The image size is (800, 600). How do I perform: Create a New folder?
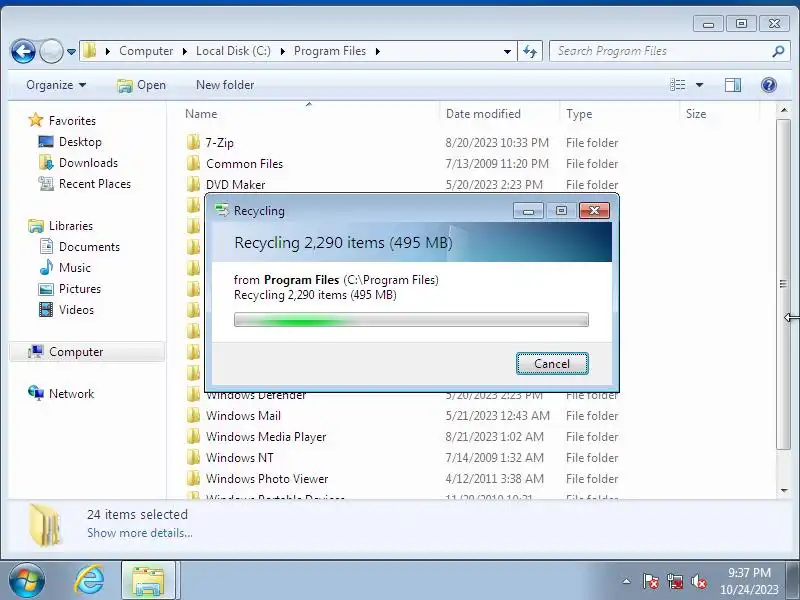click(x=225, y=85)
